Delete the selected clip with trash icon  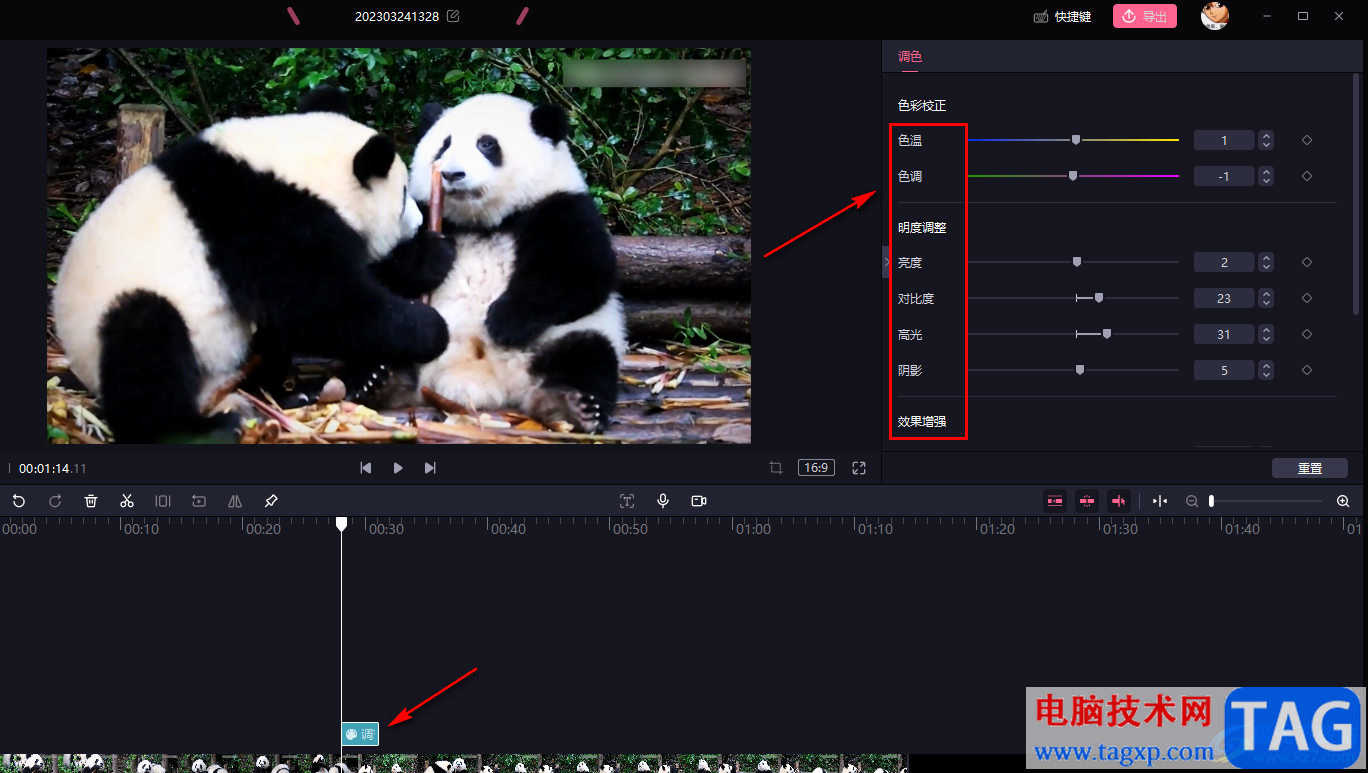click(x=91, y=501)
